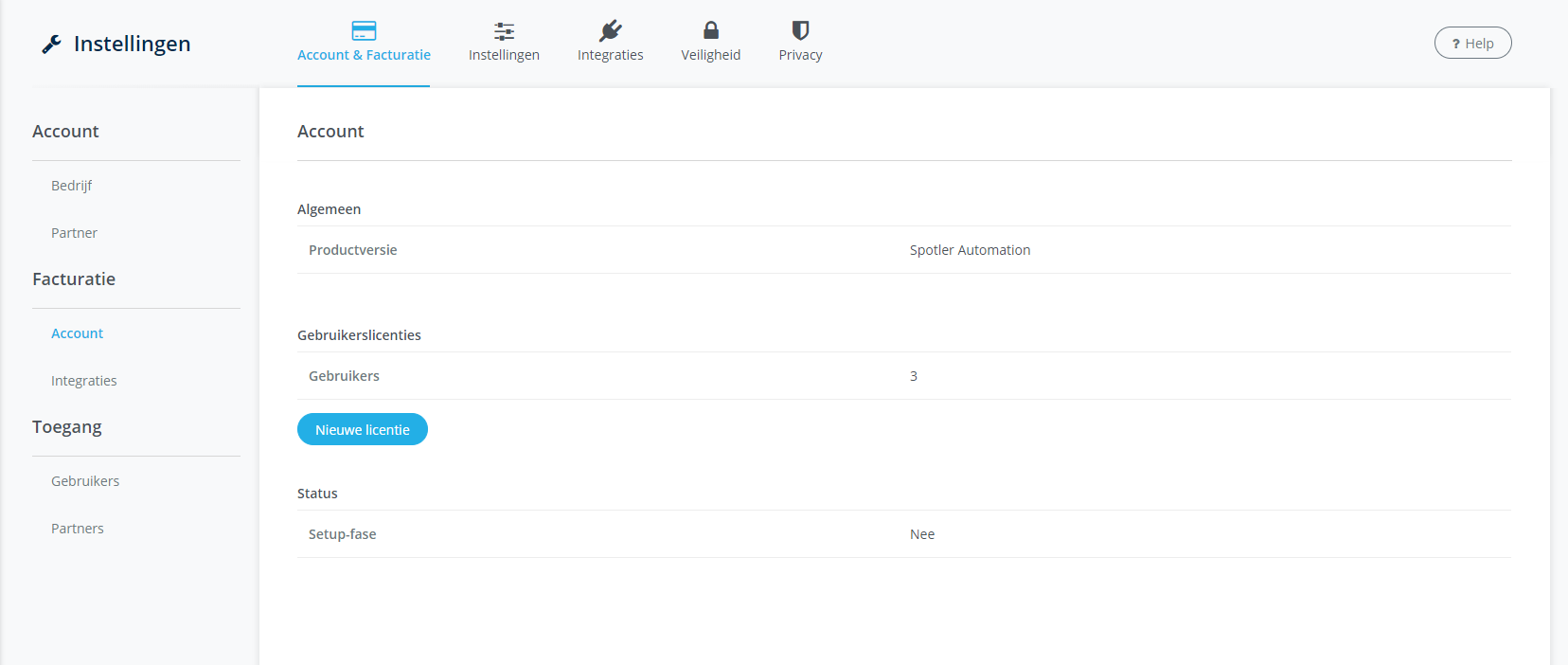Navigate to Partners under Toegang

pos(78,529)
